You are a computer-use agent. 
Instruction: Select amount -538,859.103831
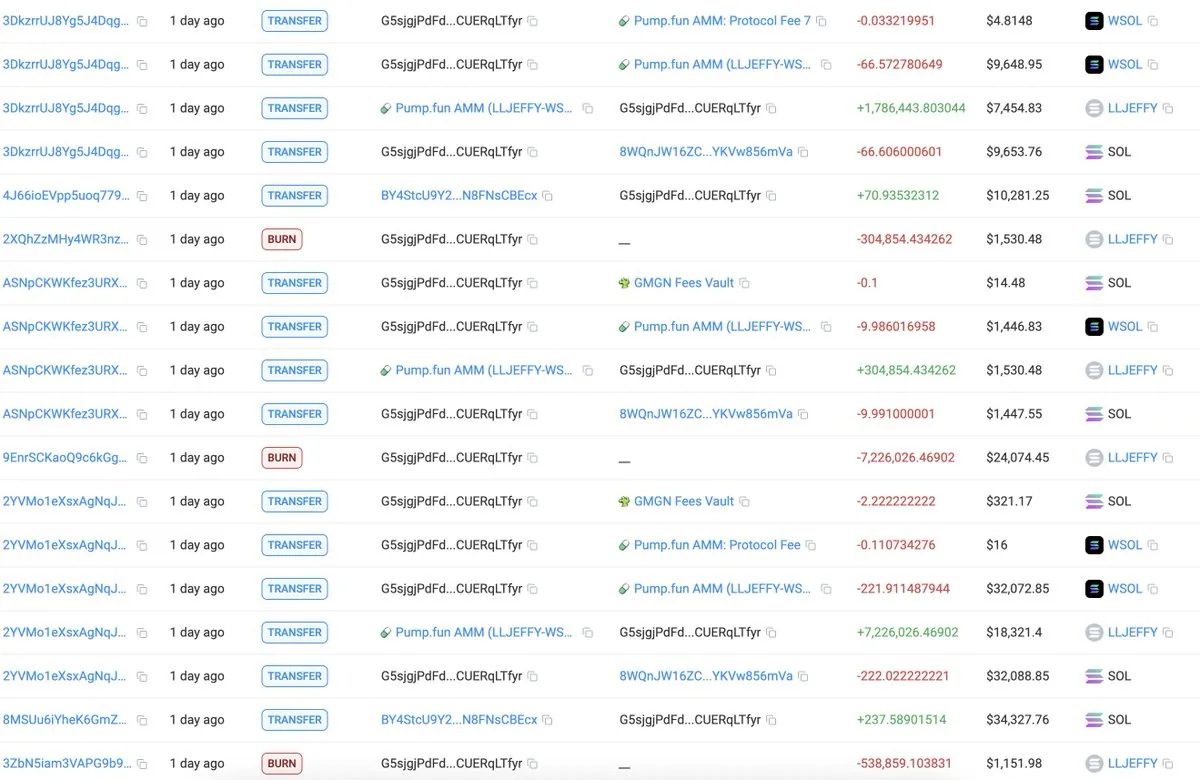904,764
